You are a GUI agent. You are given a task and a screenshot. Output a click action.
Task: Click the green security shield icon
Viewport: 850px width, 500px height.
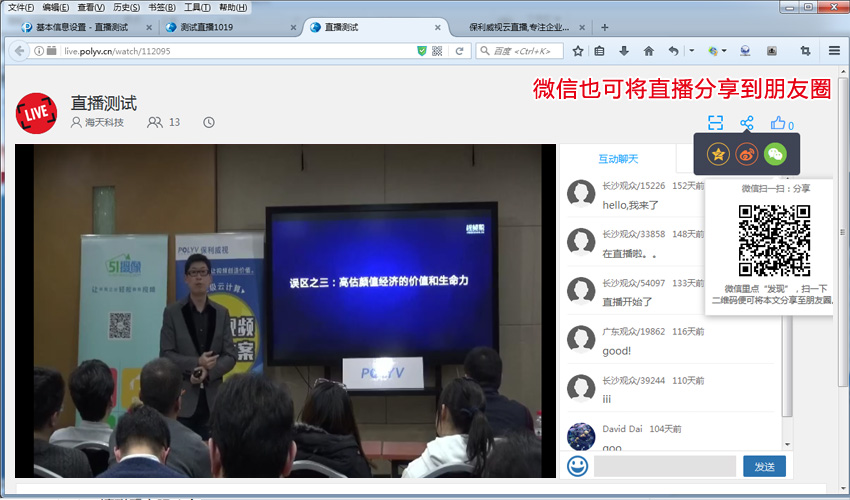[422, 51]
